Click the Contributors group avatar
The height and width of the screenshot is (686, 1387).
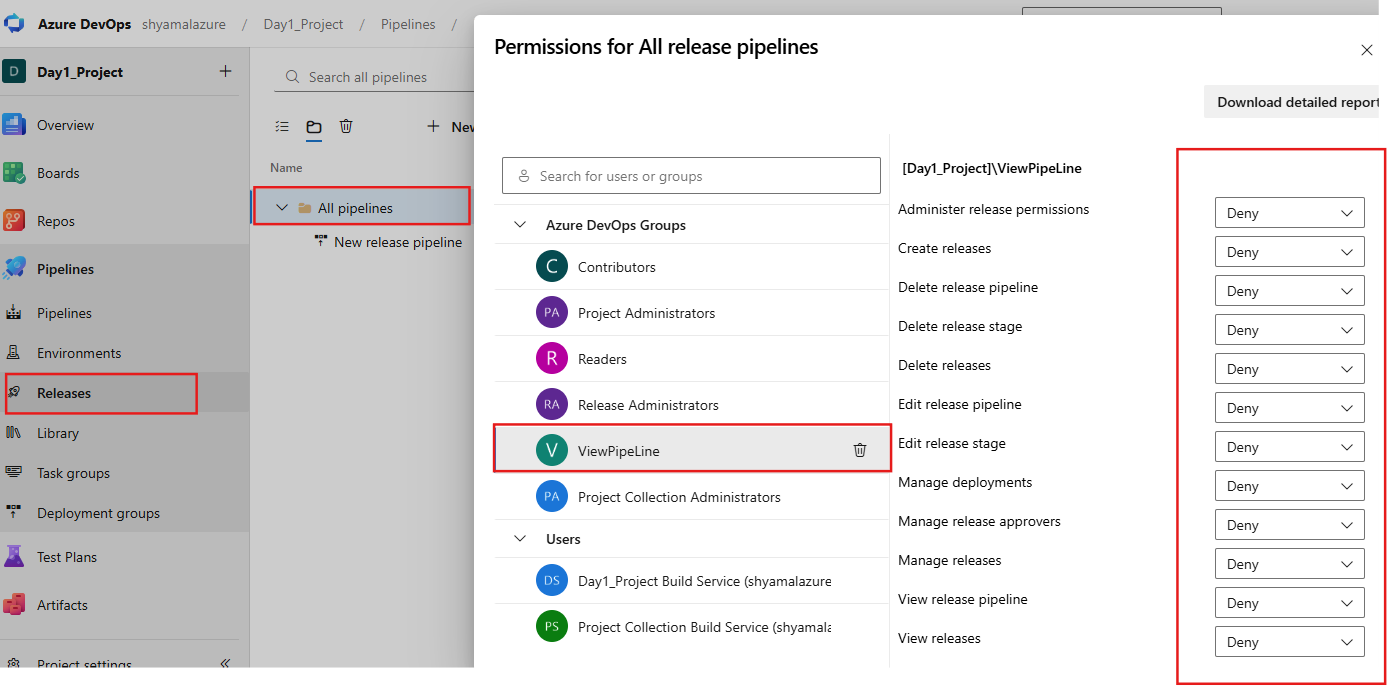[x=552, y=267]
